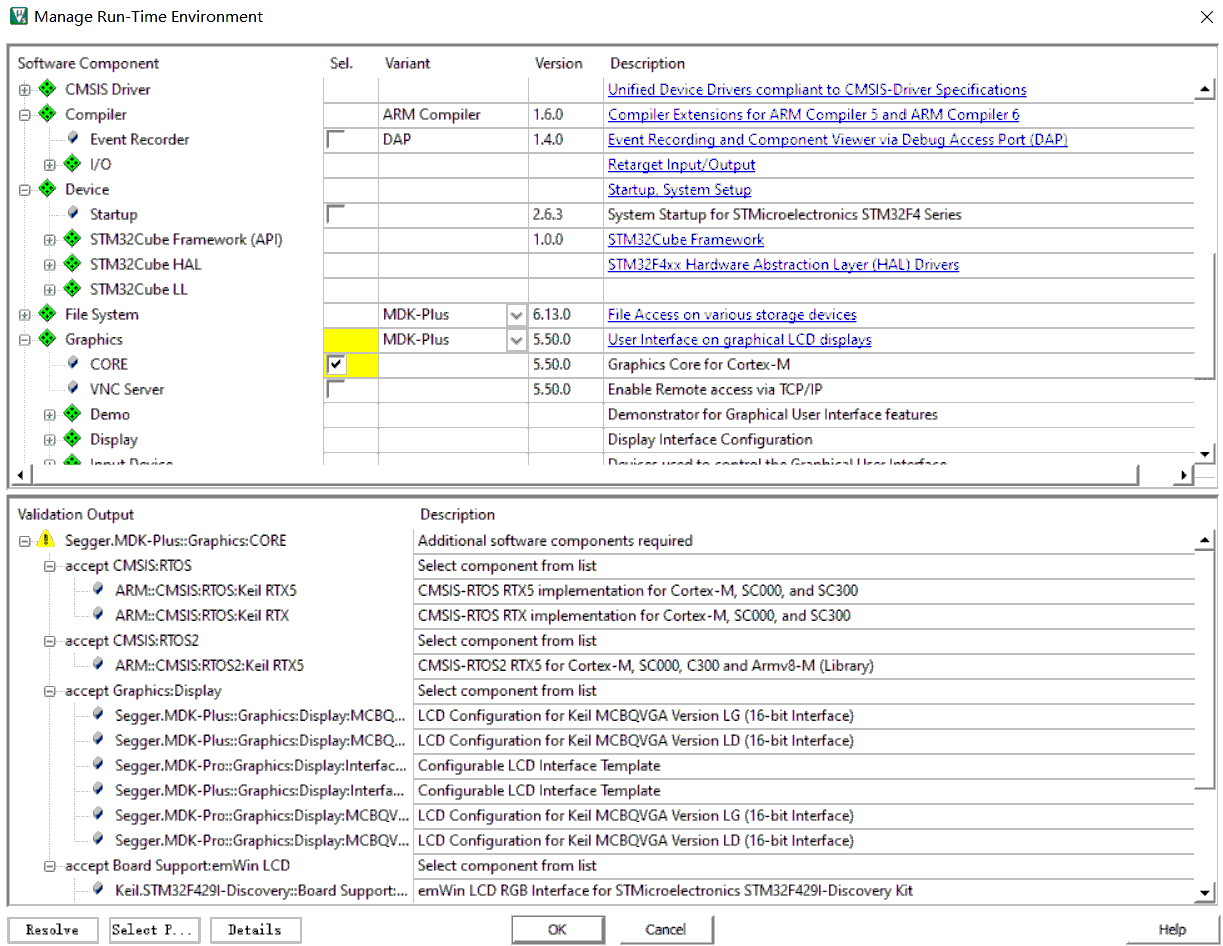This screenshot has width=1223, height=946.
Task: Click the validation output's scroll down arrow
Action: pyautogui.click(x=1204, y=892)
